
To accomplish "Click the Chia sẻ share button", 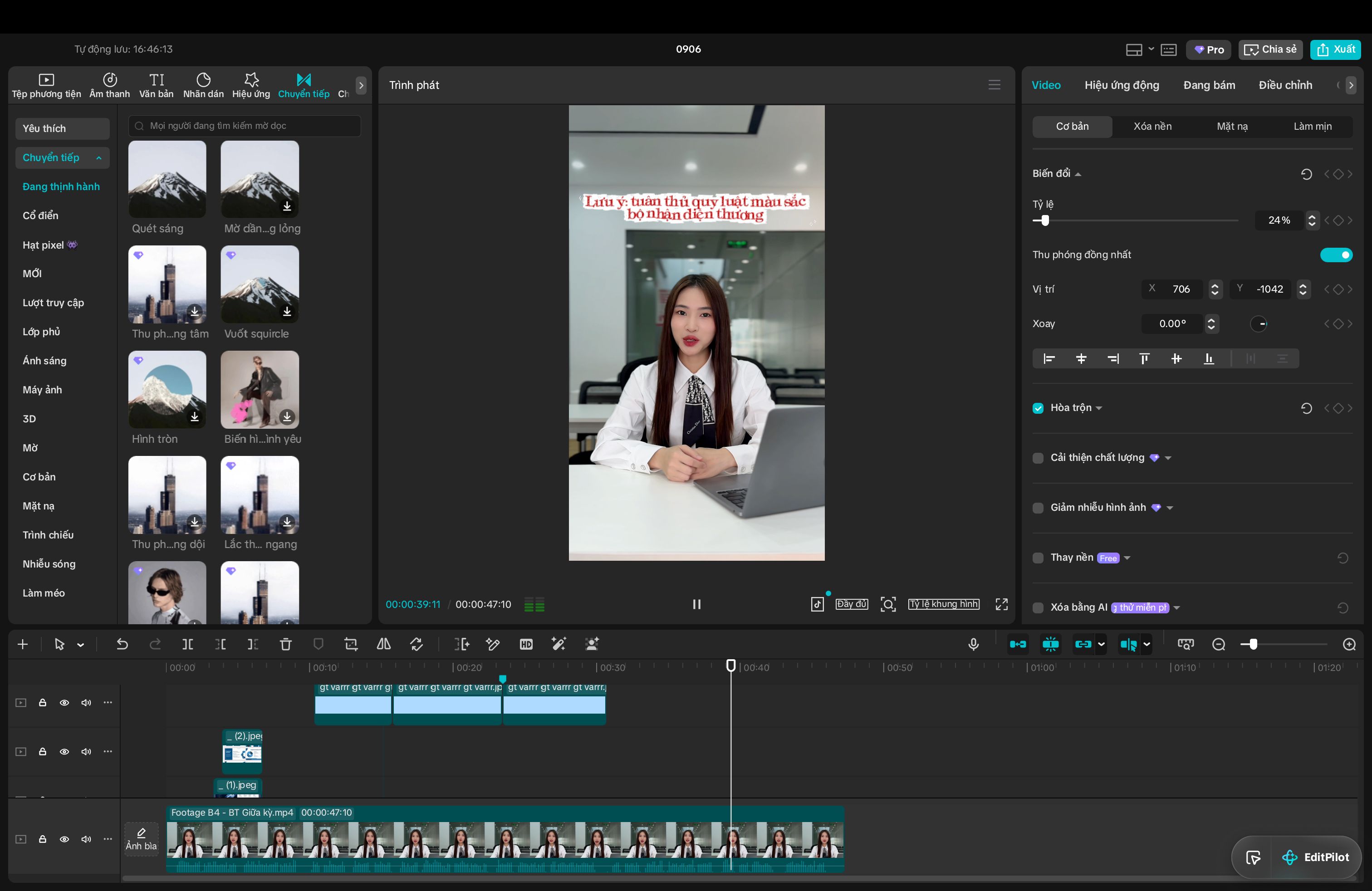I will coord(1270,49).
